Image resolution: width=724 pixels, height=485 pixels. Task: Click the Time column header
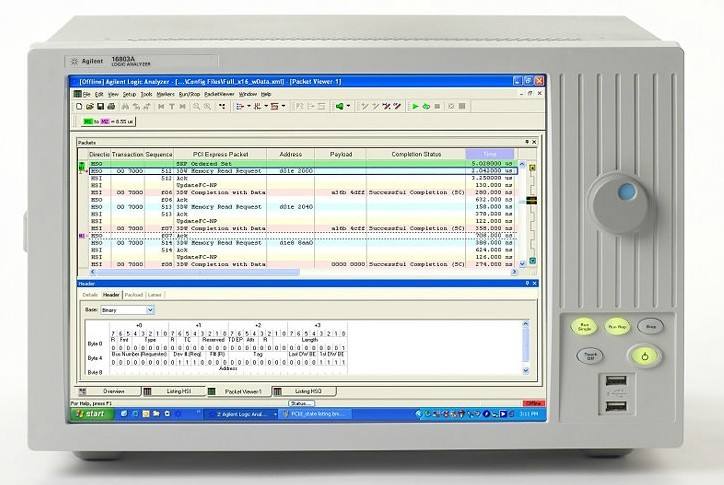click(495, 154)
